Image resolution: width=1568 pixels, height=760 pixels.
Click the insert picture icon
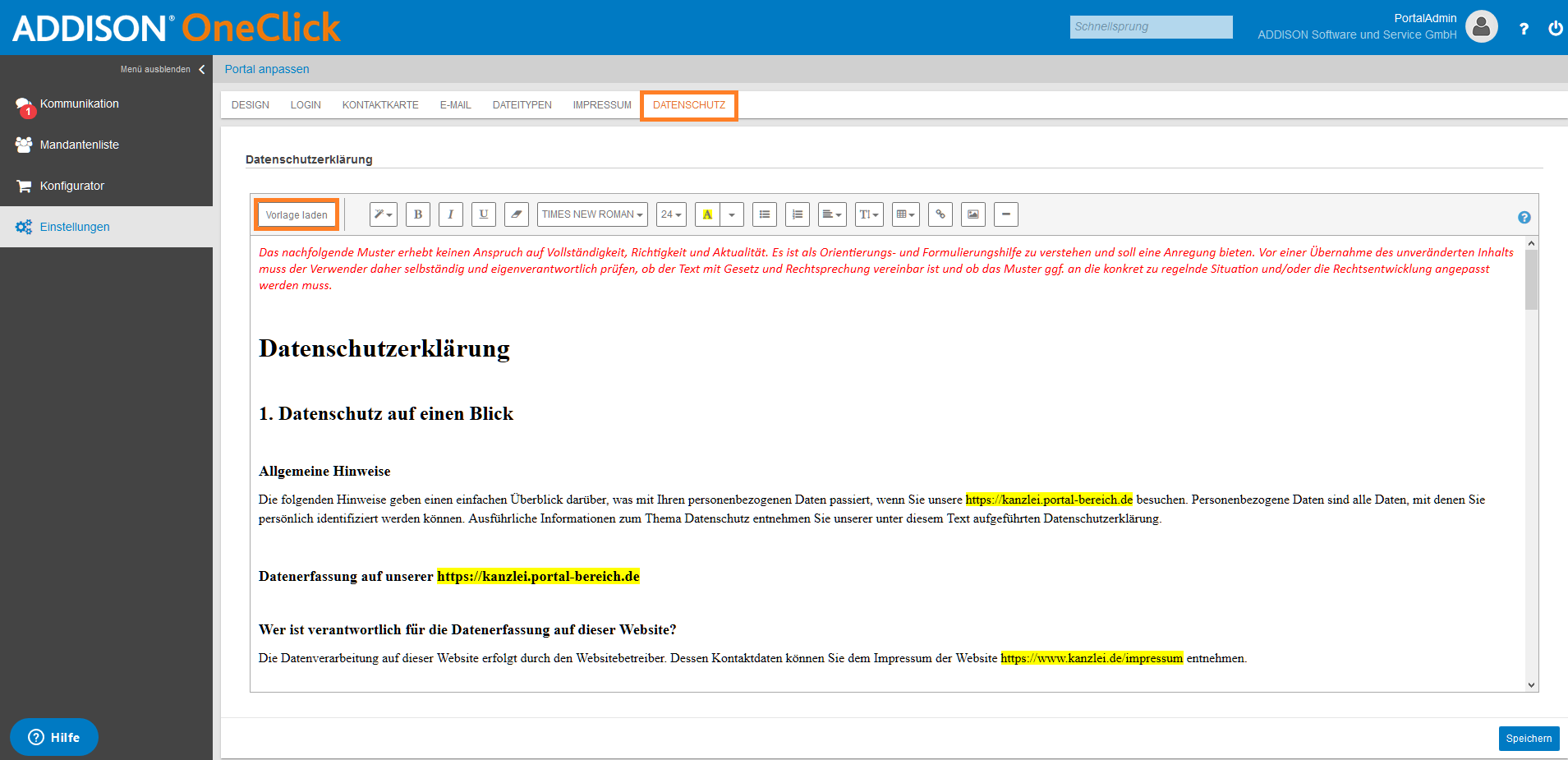pyautogui.click(x=973, y=214)
